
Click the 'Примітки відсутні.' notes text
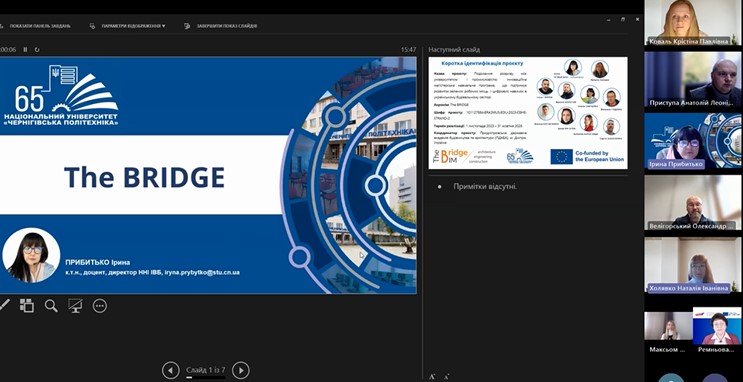pos(485,187)
